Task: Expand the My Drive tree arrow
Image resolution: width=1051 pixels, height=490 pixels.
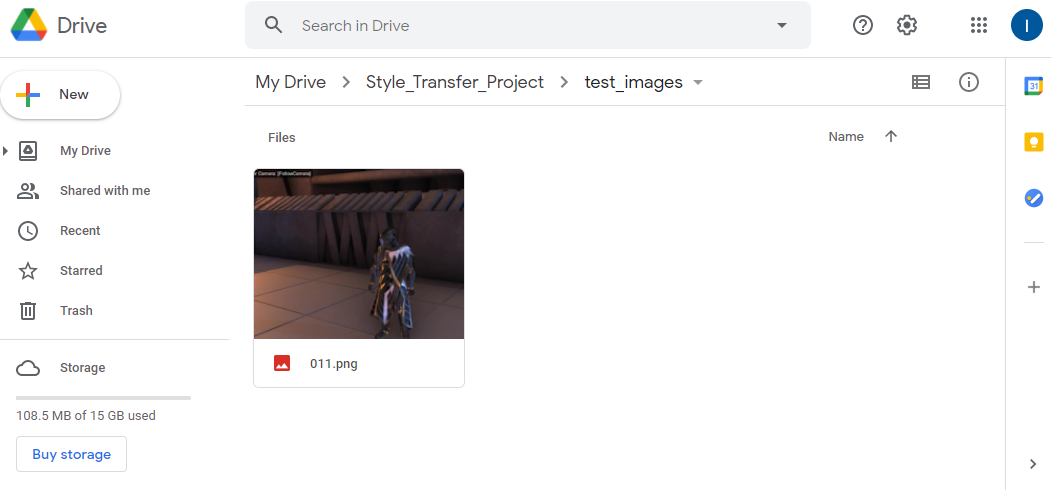Action: (5, 151)
